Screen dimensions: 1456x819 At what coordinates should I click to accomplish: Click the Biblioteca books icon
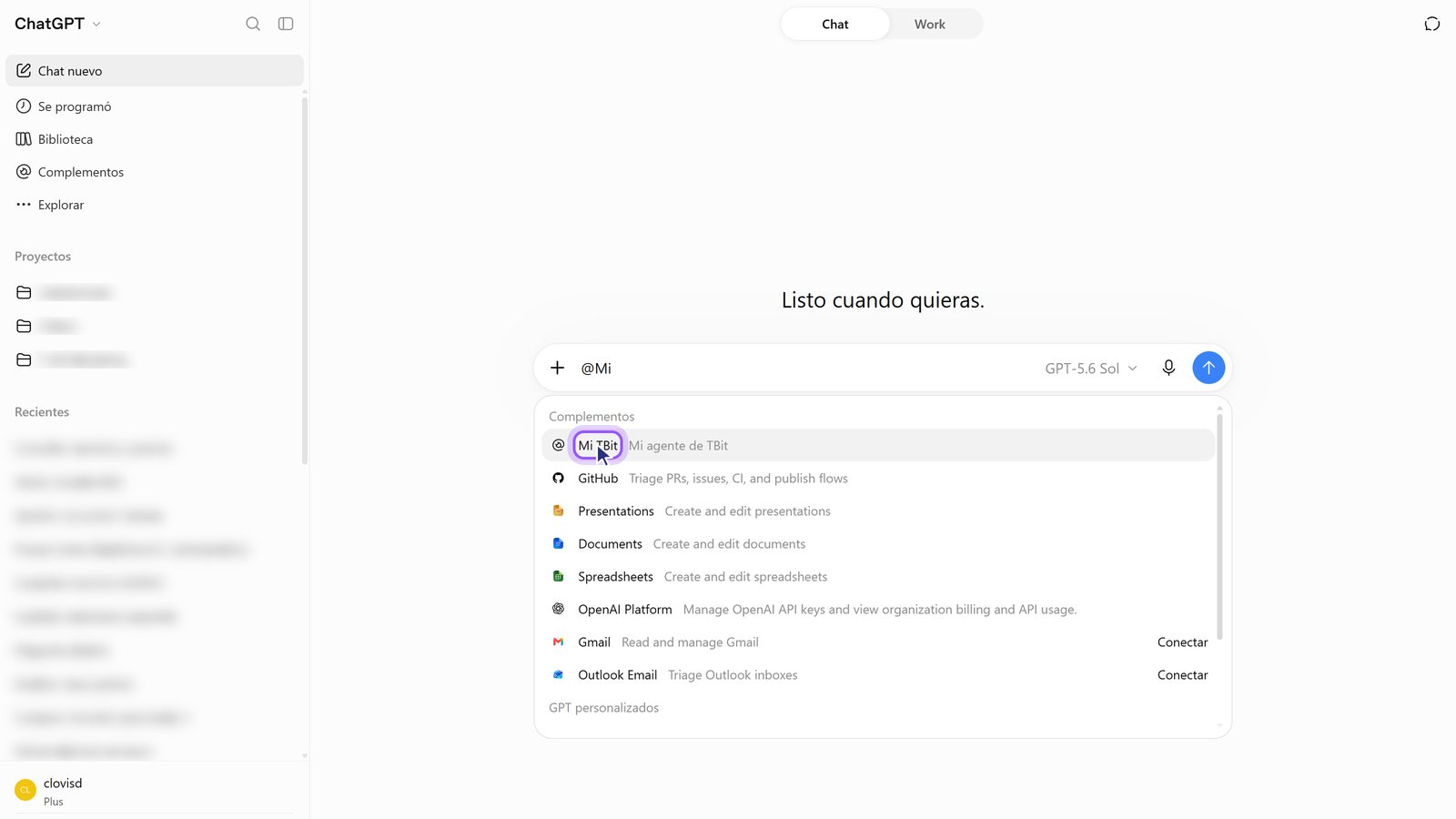point(24,139)
